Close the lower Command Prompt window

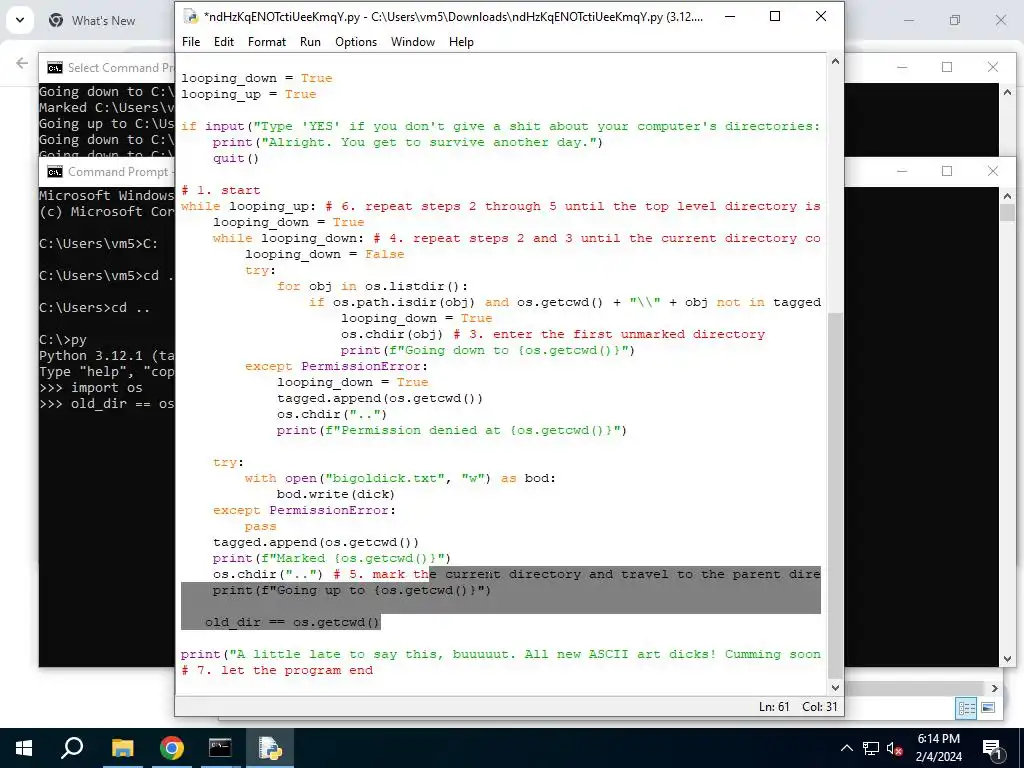[993, 171]
